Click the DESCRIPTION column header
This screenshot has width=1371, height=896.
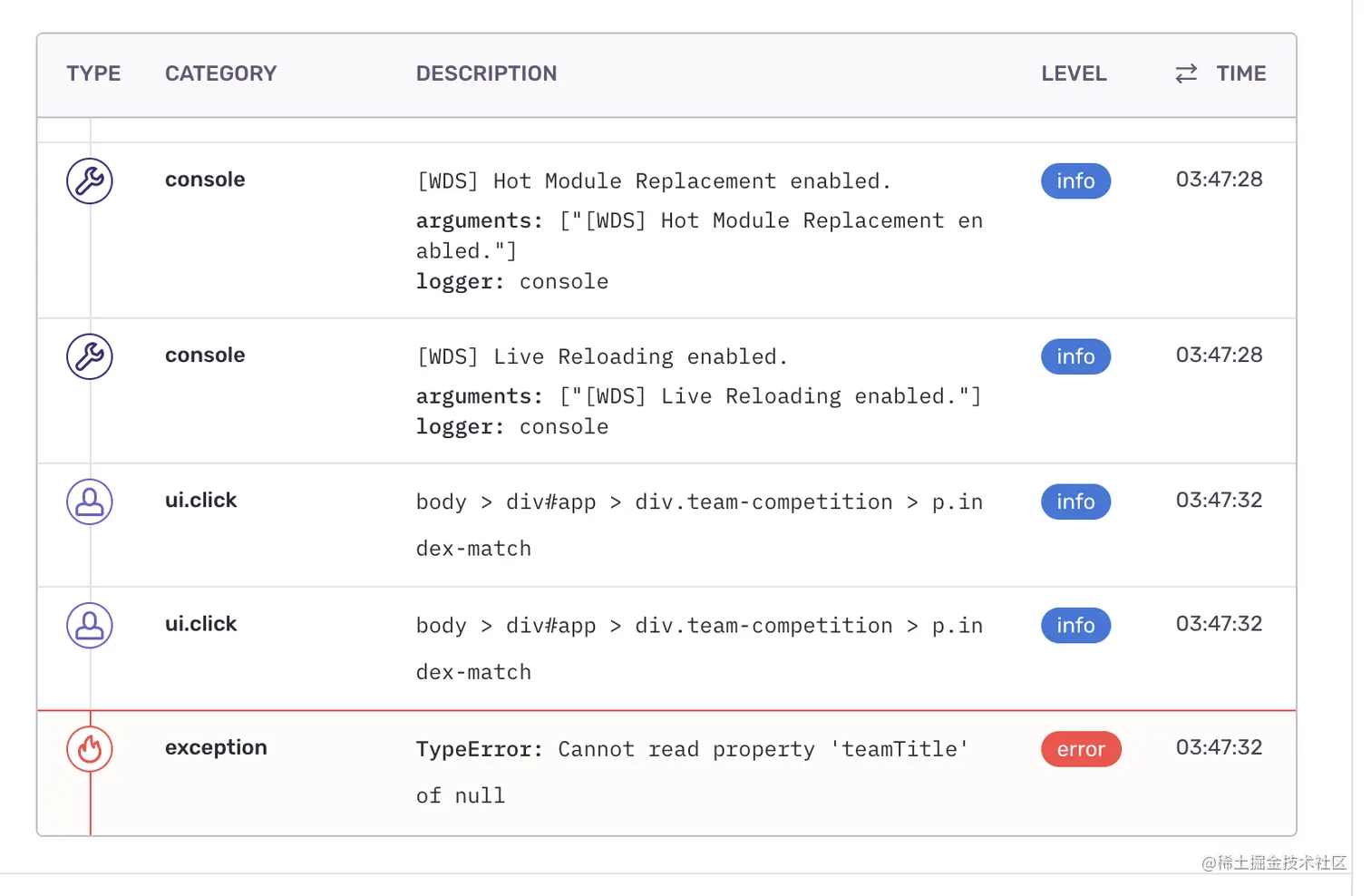point(486,73)
